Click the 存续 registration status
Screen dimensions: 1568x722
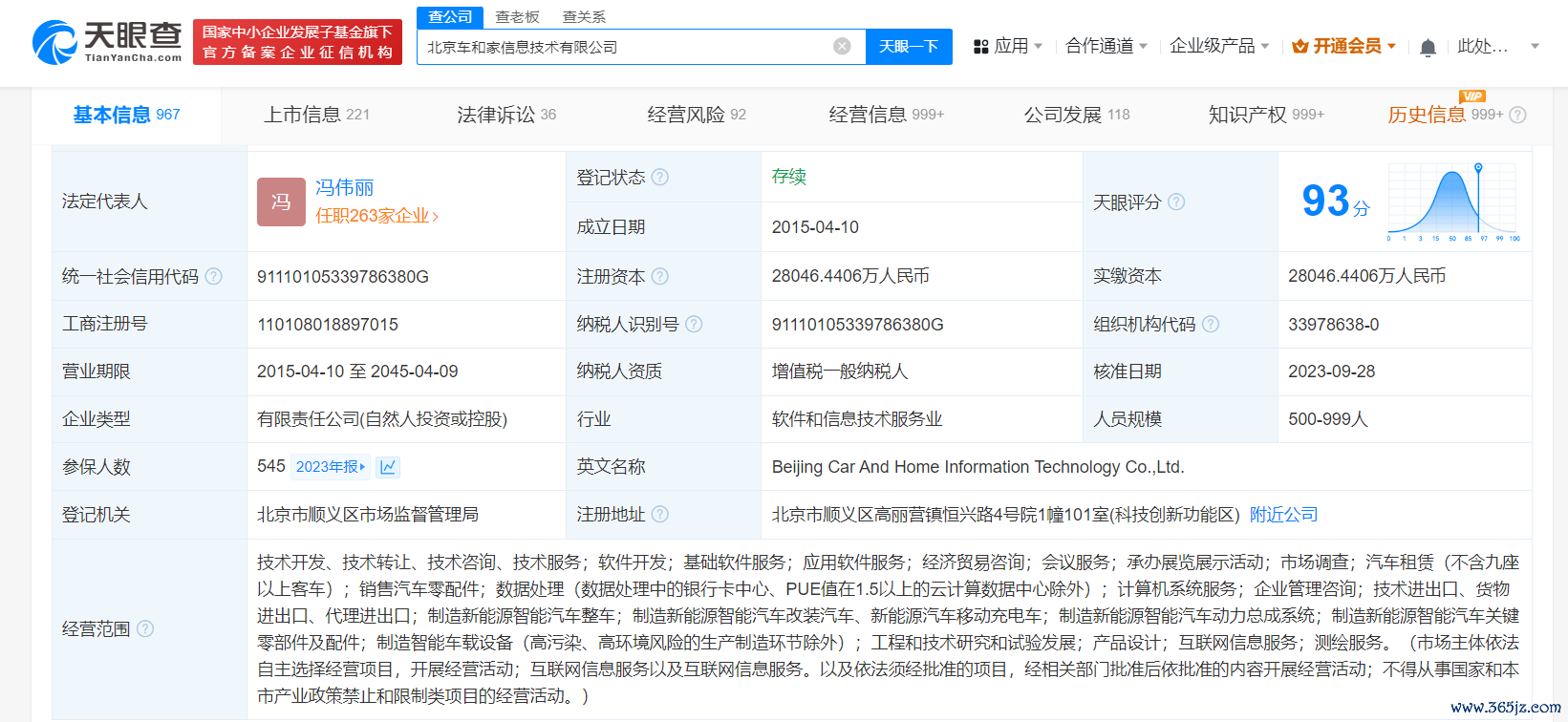(788, 176)
